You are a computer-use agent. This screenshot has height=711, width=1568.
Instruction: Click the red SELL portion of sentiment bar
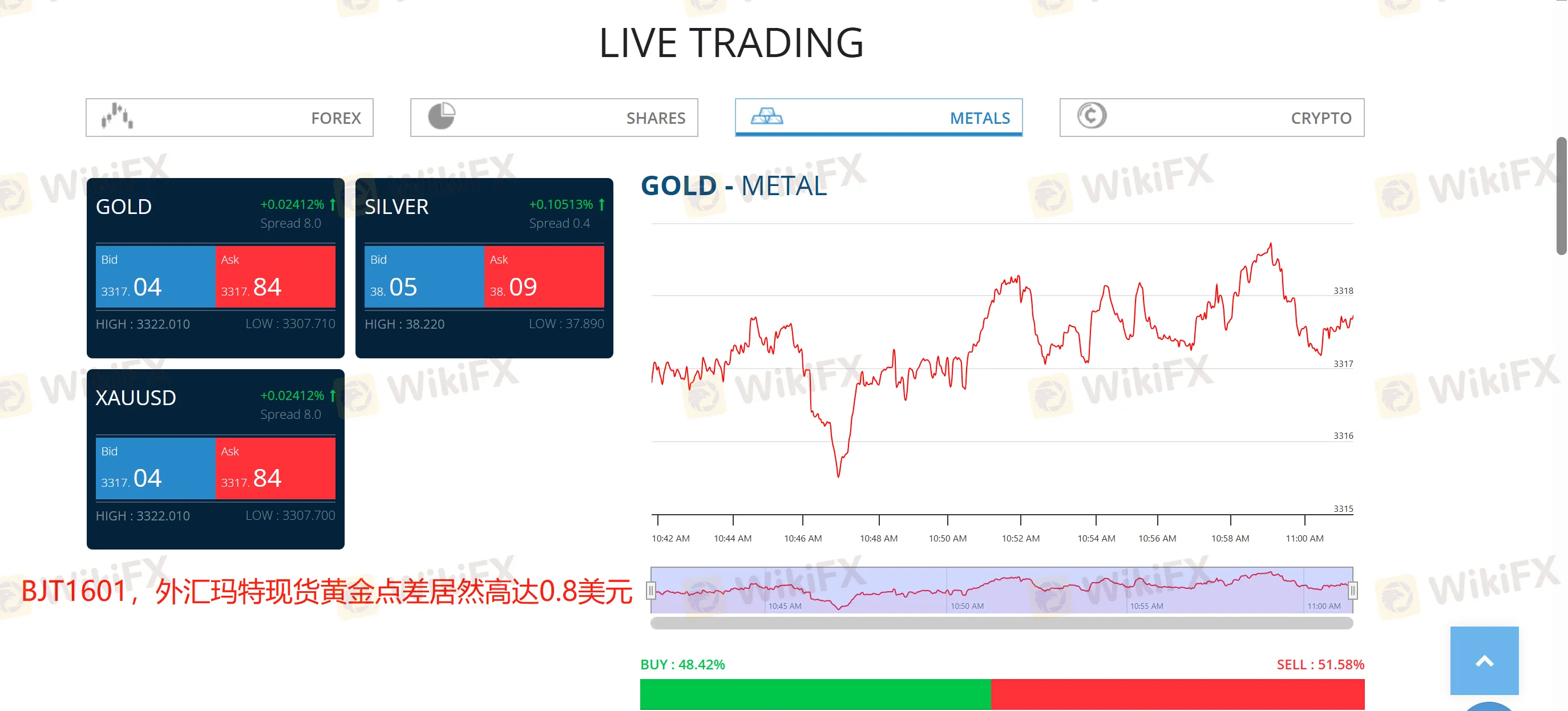click(1178, 694)
